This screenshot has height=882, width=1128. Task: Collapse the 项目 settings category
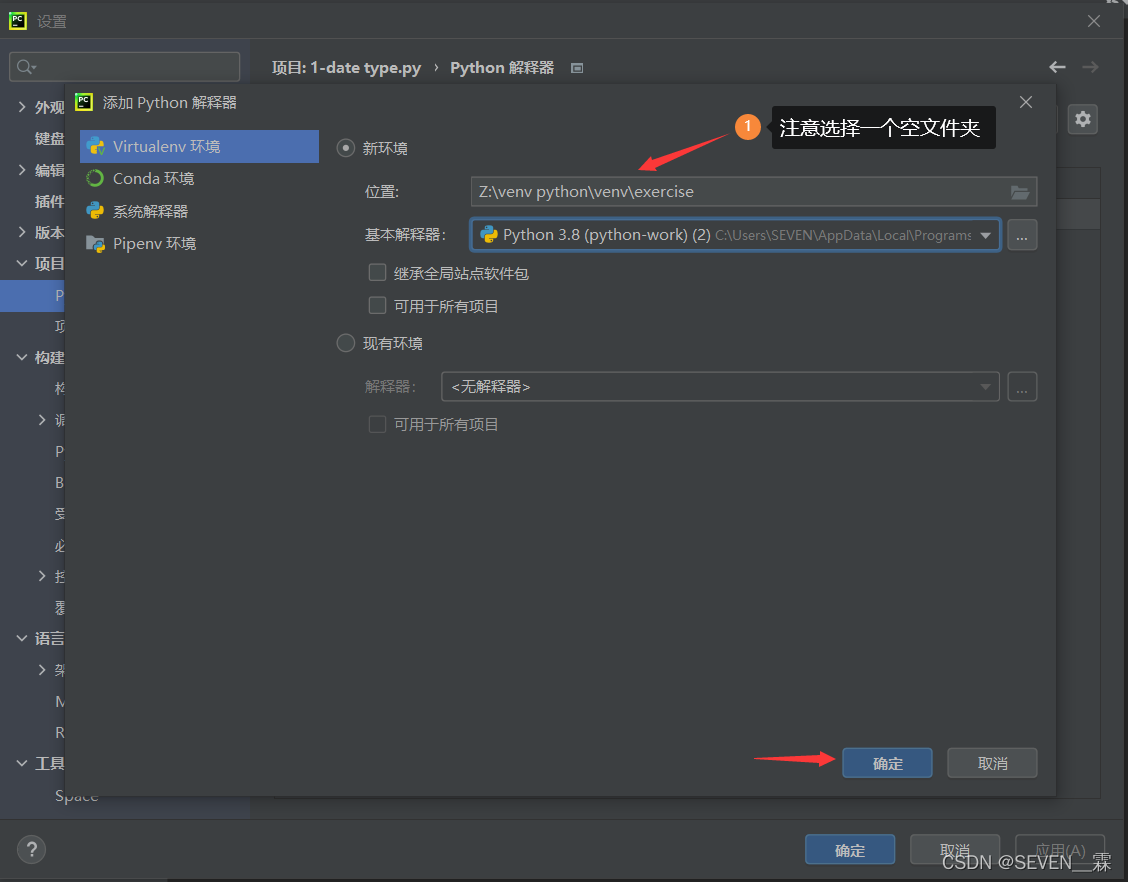coord(22,263)
